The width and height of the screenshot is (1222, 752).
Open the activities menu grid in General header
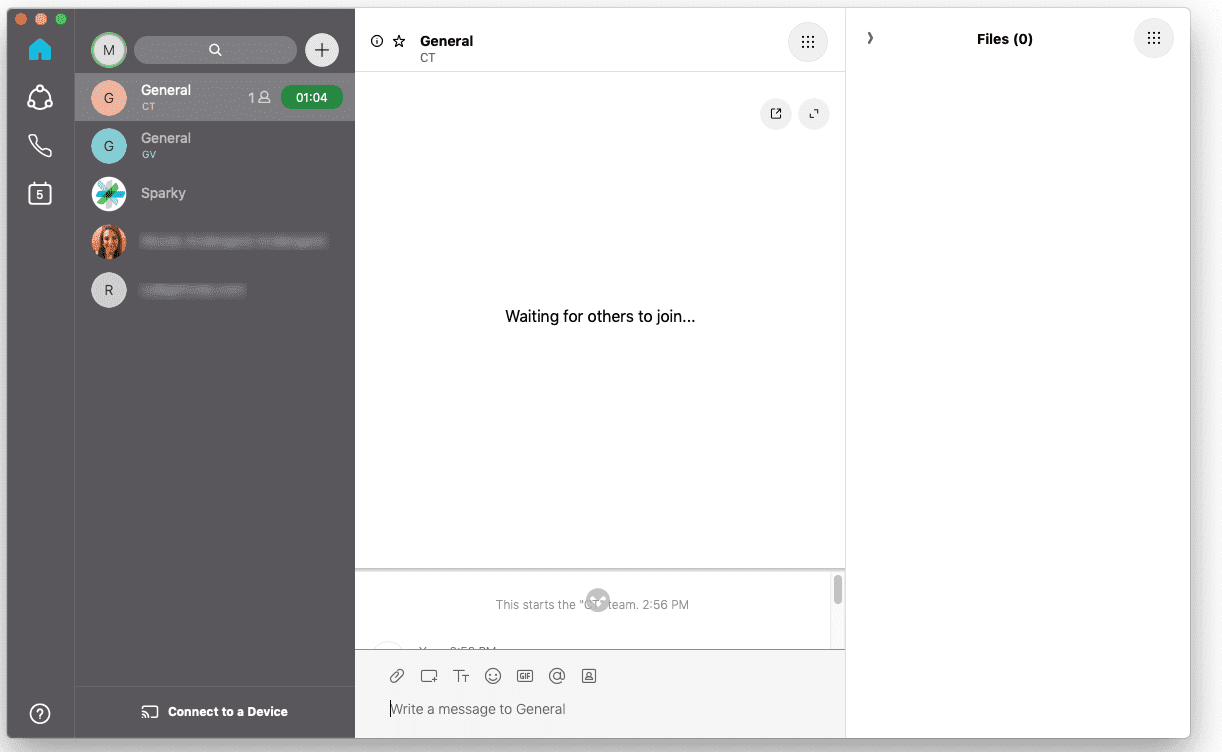pos(808,42)
